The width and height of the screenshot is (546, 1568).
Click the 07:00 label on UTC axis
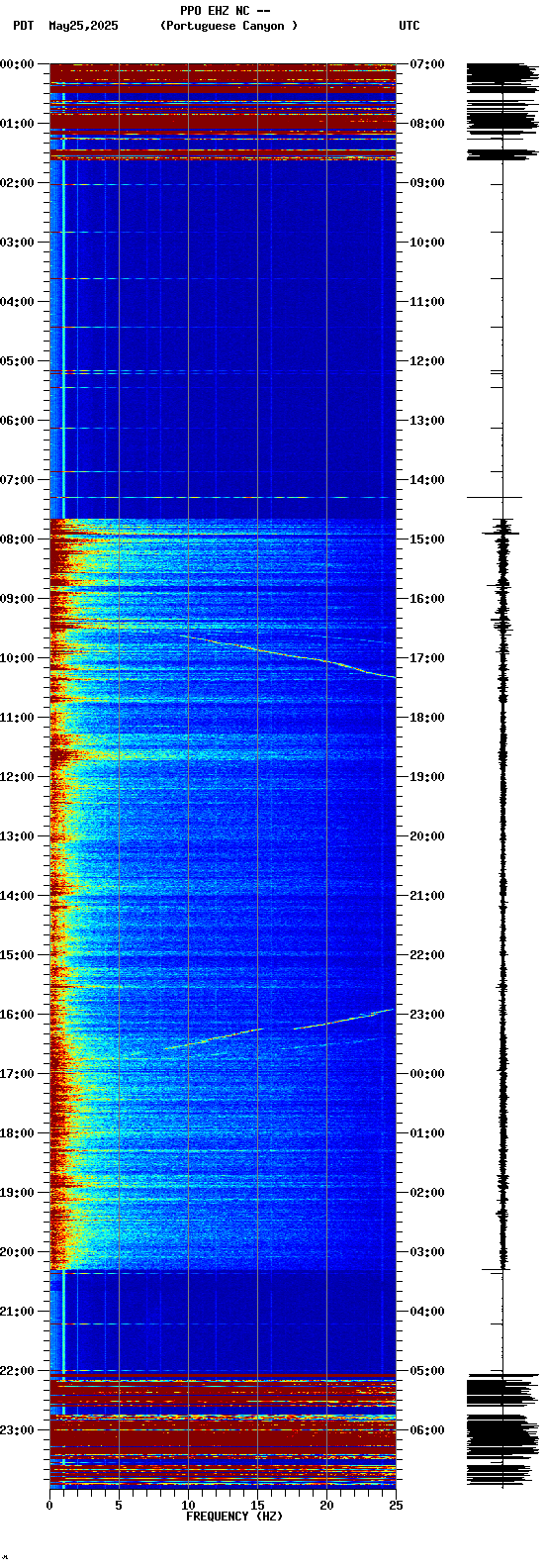pyautogui.click(x=427, y=64)
